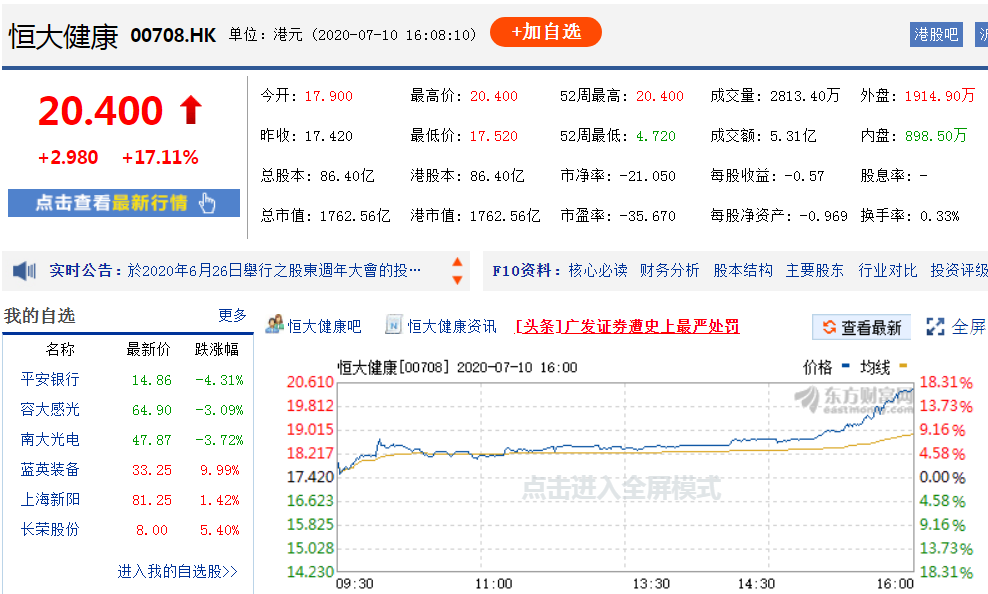Click the fullscreen expand icon beside 全屏
Image resolution: width=988 pixels, height=594 pixels.
935,326
